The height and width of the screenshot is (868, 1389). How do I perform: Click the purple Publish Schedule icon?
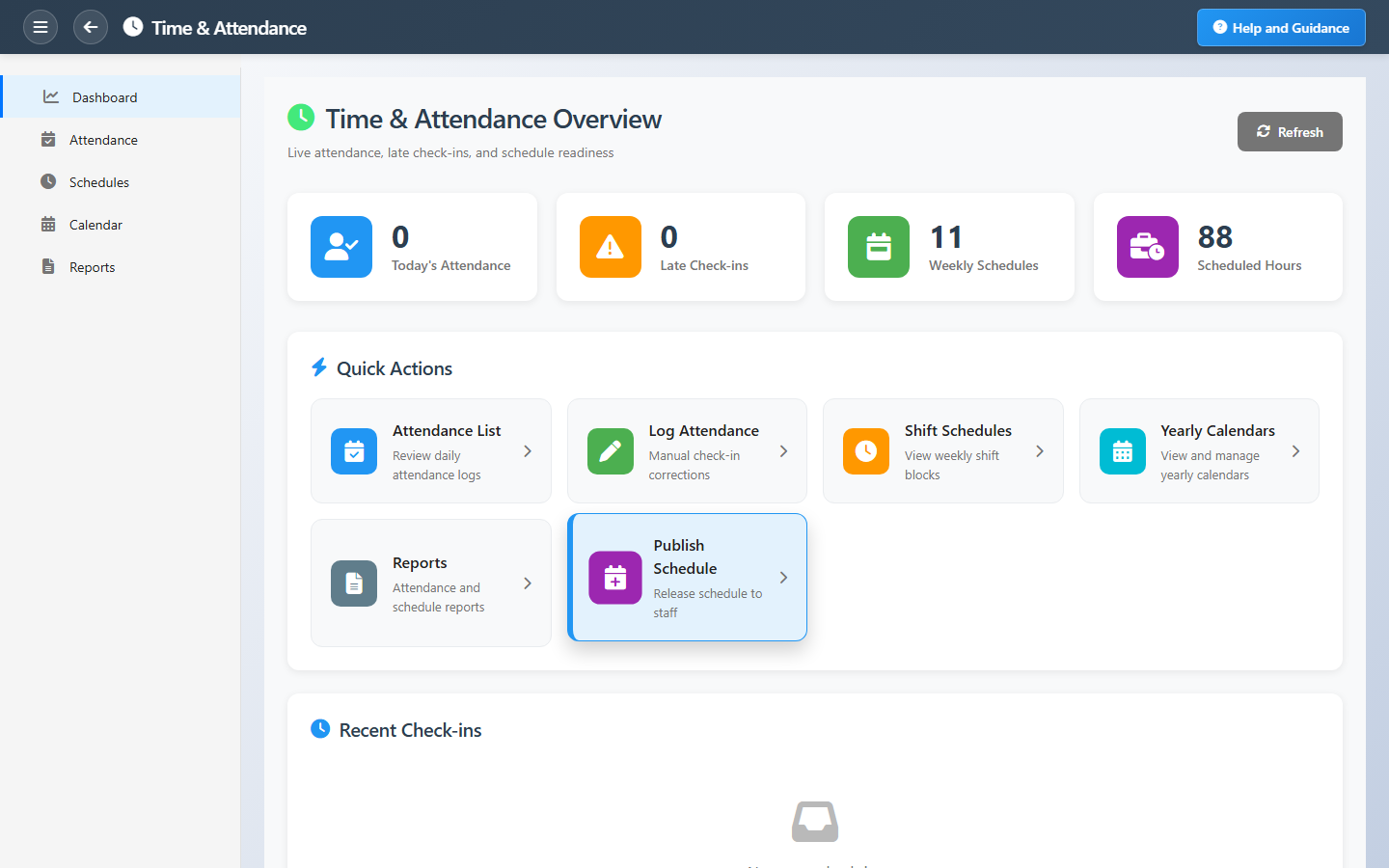615,578
